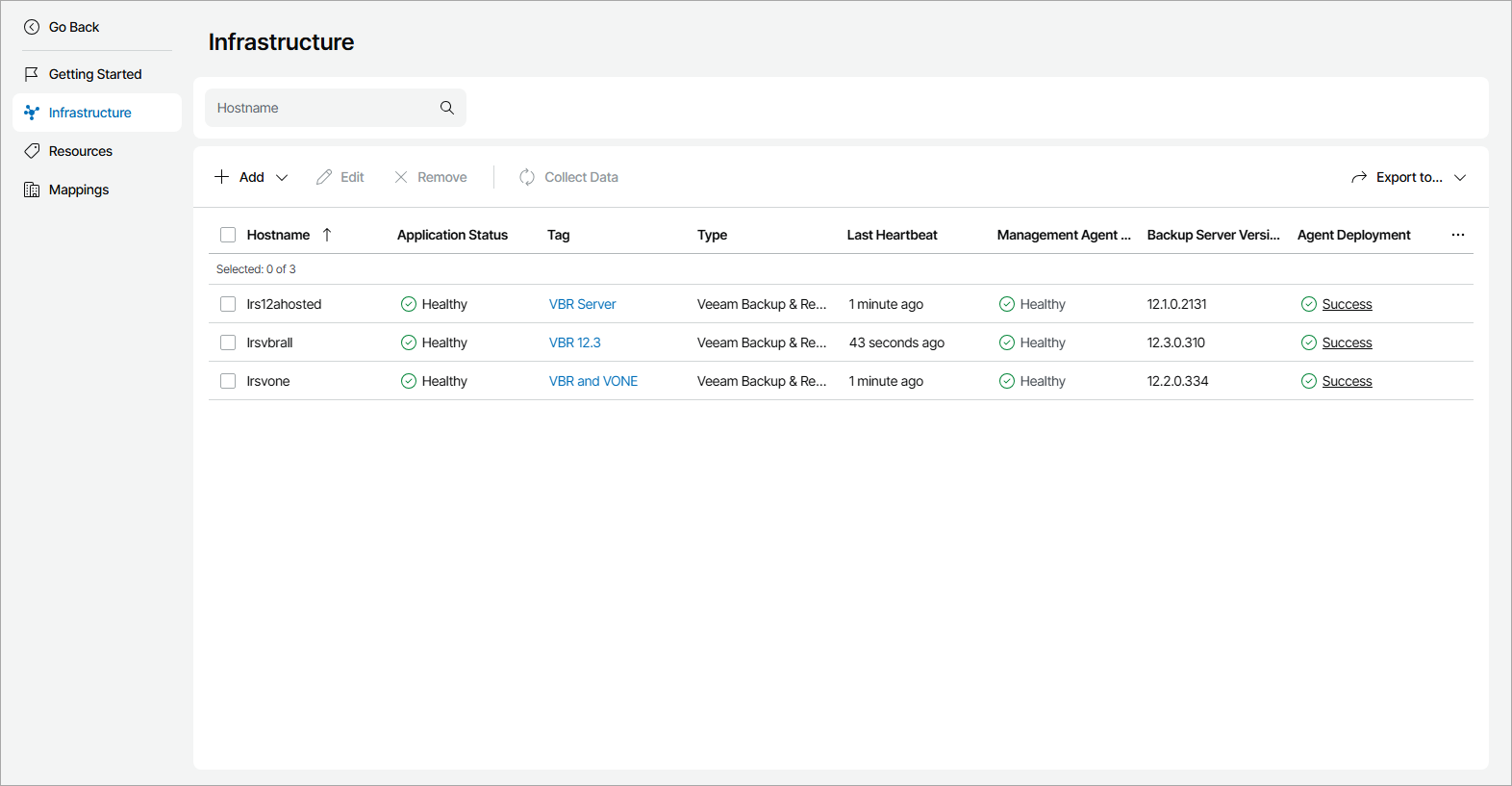Click the Go Back arrow icon

(32, 27)
